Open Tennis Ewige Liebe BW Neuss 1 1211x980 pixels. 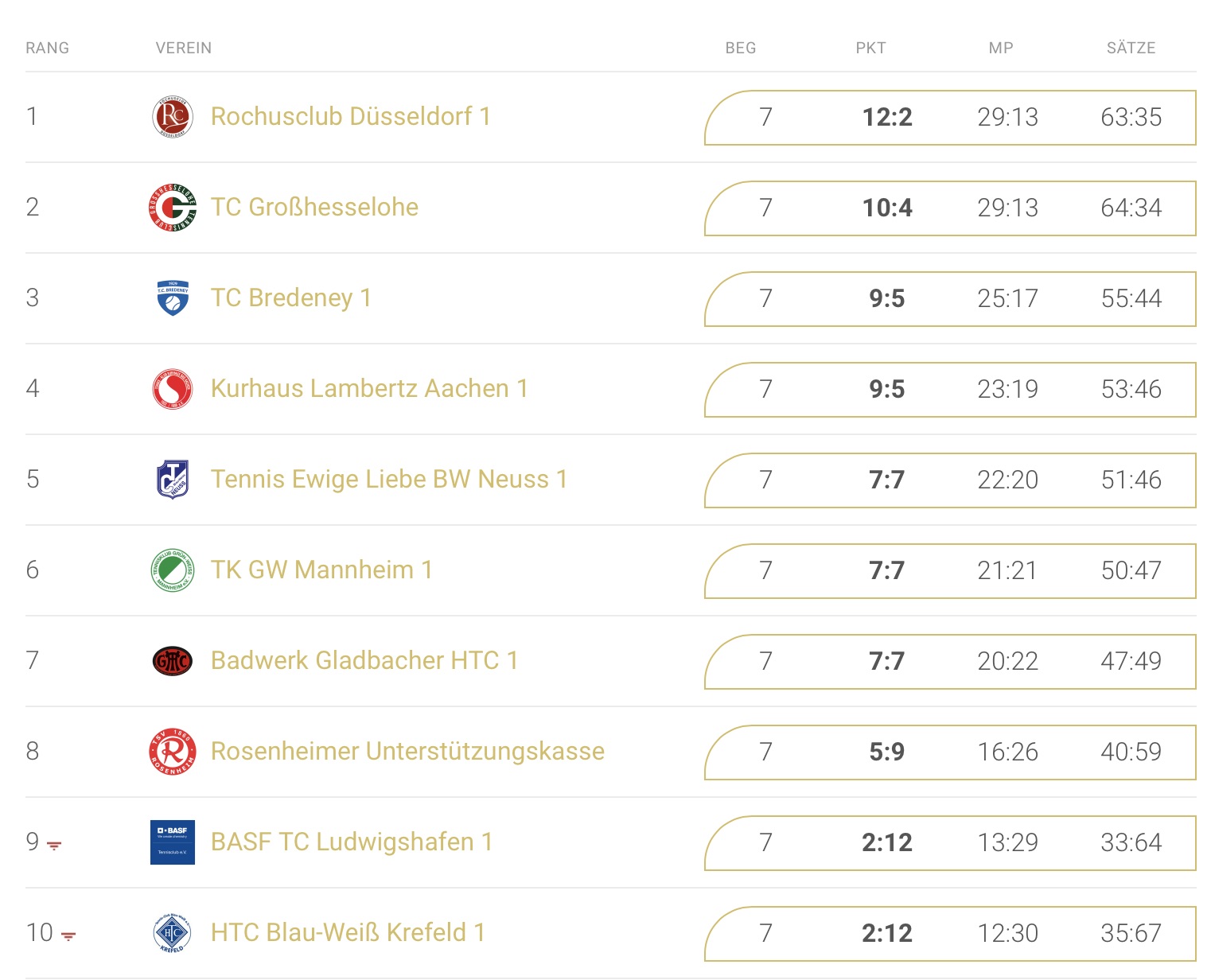click(x=389, y=480)
